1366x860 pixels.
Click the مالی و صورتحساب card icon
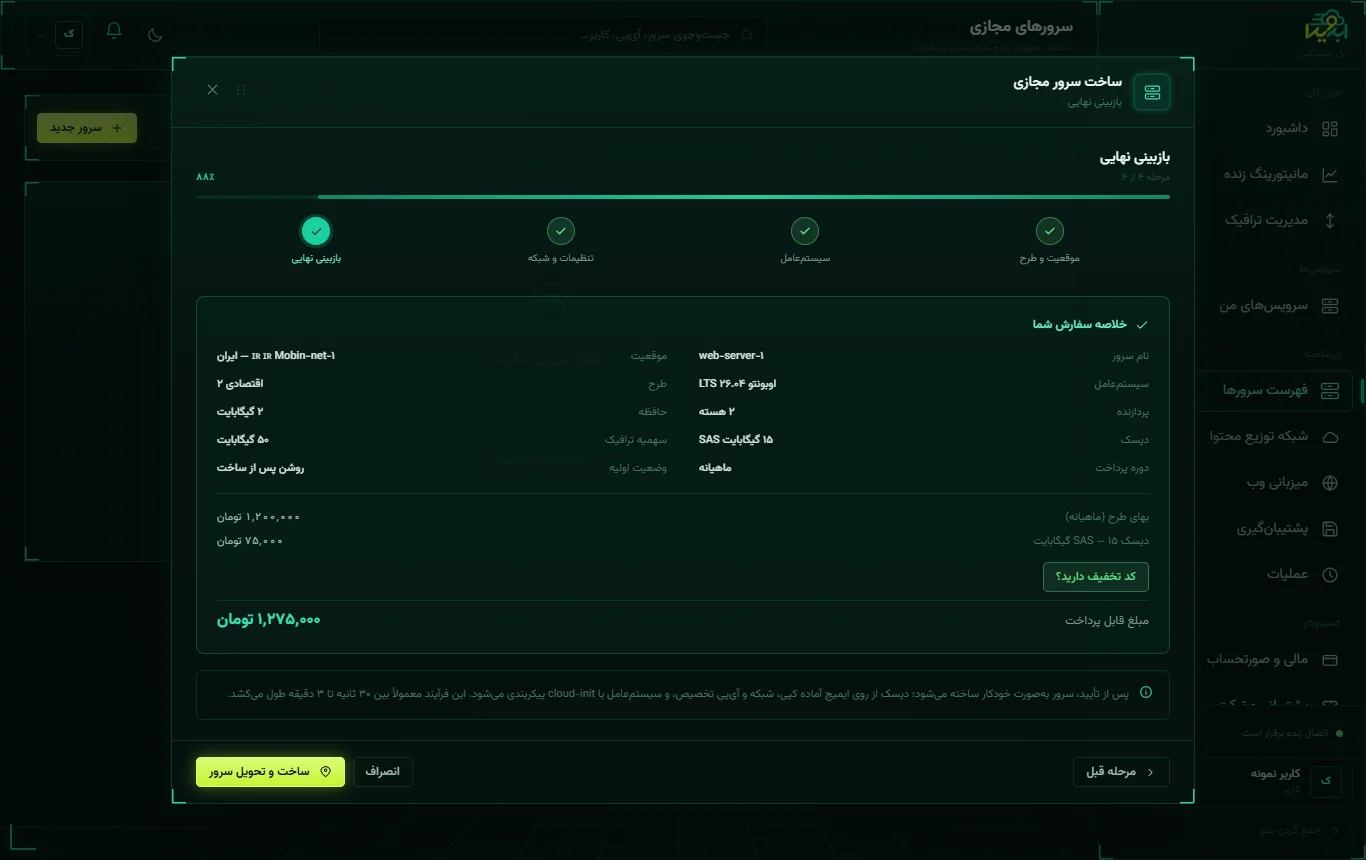[x=1330, y=660]
